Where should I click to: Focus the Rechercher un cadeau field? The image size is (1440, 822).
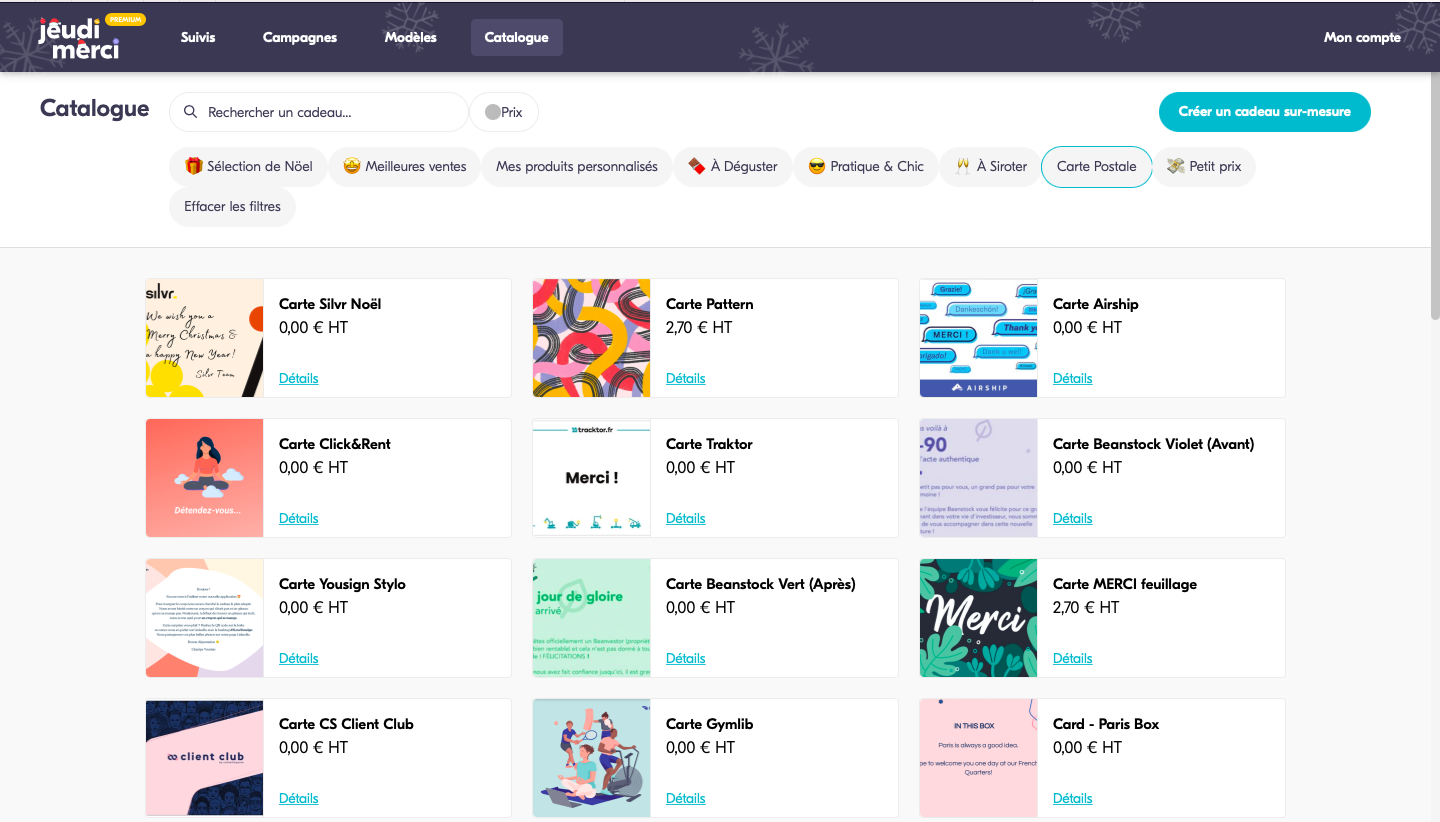point(319,112)
